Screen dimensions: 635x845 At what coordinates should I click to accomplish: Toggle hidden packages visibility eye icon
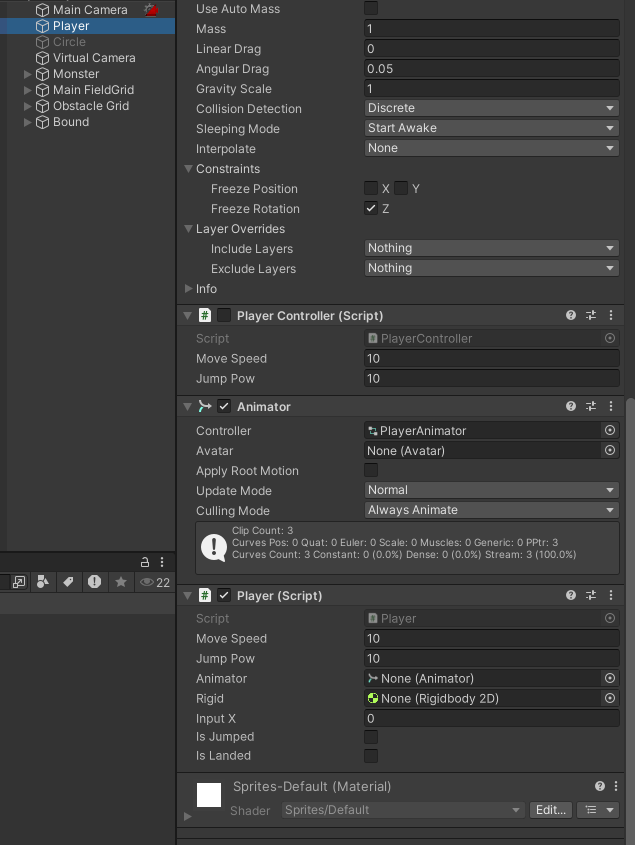[147, 582]
